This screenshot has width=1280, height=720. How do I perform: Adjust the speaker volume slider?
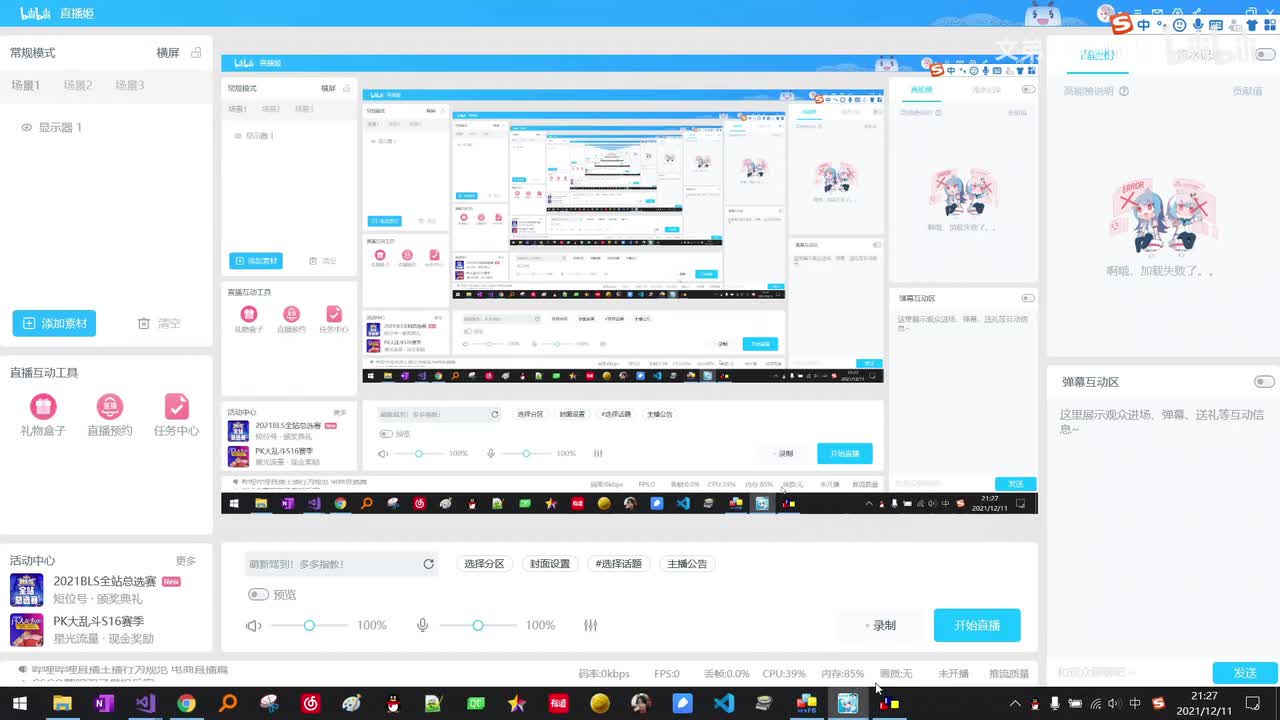click(x=310, y=625)
